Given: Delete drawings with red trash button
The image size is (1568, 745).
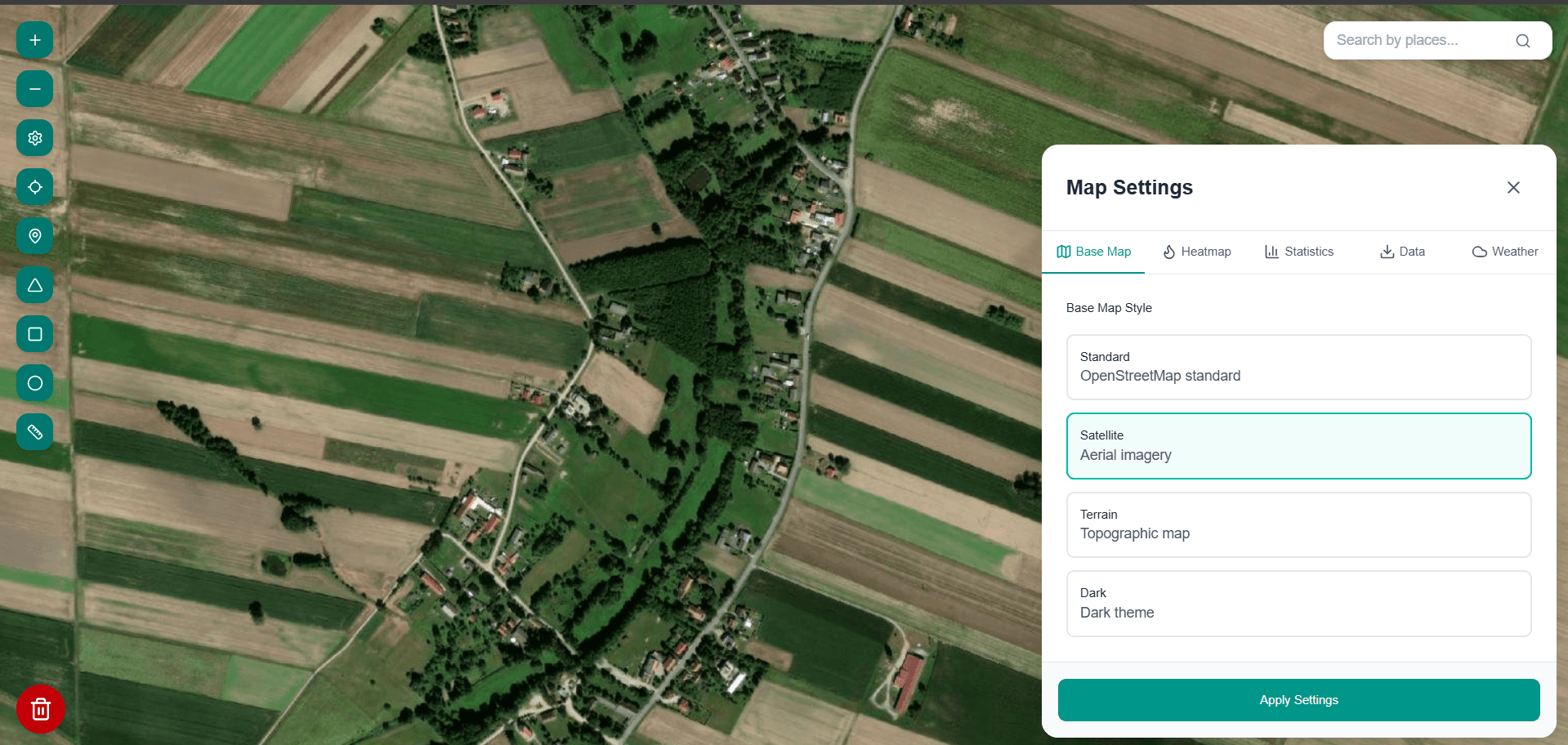Looking at the screenshot, I should (41, 709).
